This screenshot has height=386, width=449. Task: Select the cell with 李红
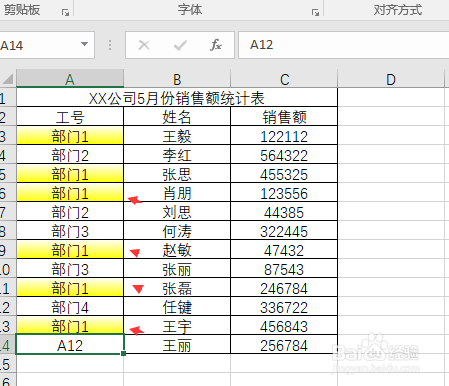(177, 155)
